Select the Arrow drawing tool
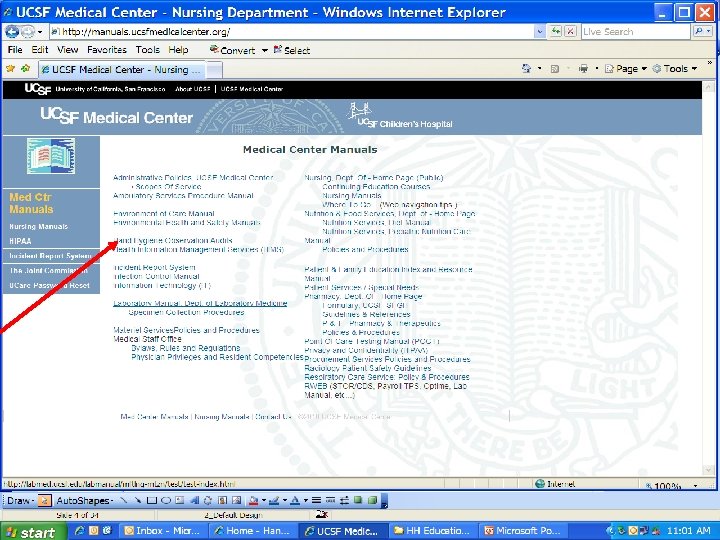Image resolution: width=720 pixels, height=540 pixels. point(137,500)
